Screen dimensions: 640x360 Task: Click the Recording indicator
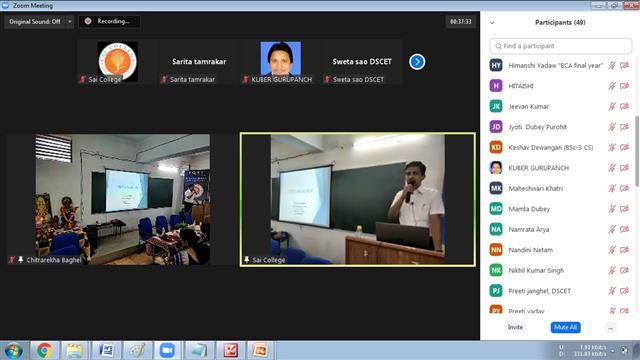tap(109, 22)
